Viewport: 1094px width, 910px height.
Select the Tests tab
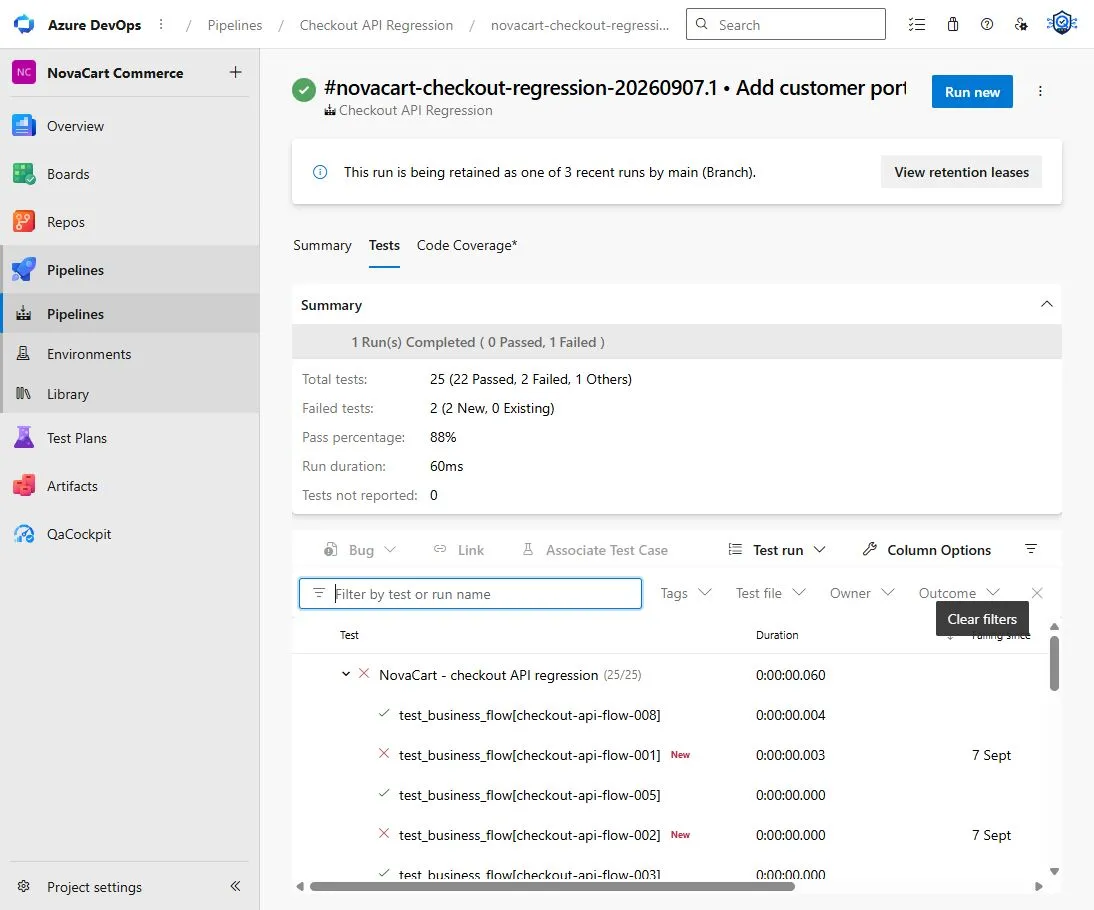point(384,246)
